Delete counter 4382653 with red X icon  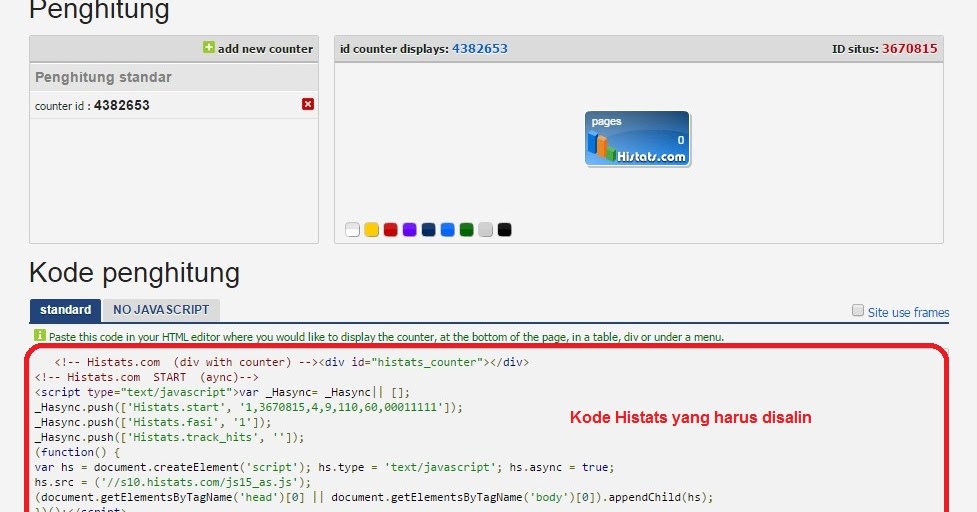pos(308,104)
